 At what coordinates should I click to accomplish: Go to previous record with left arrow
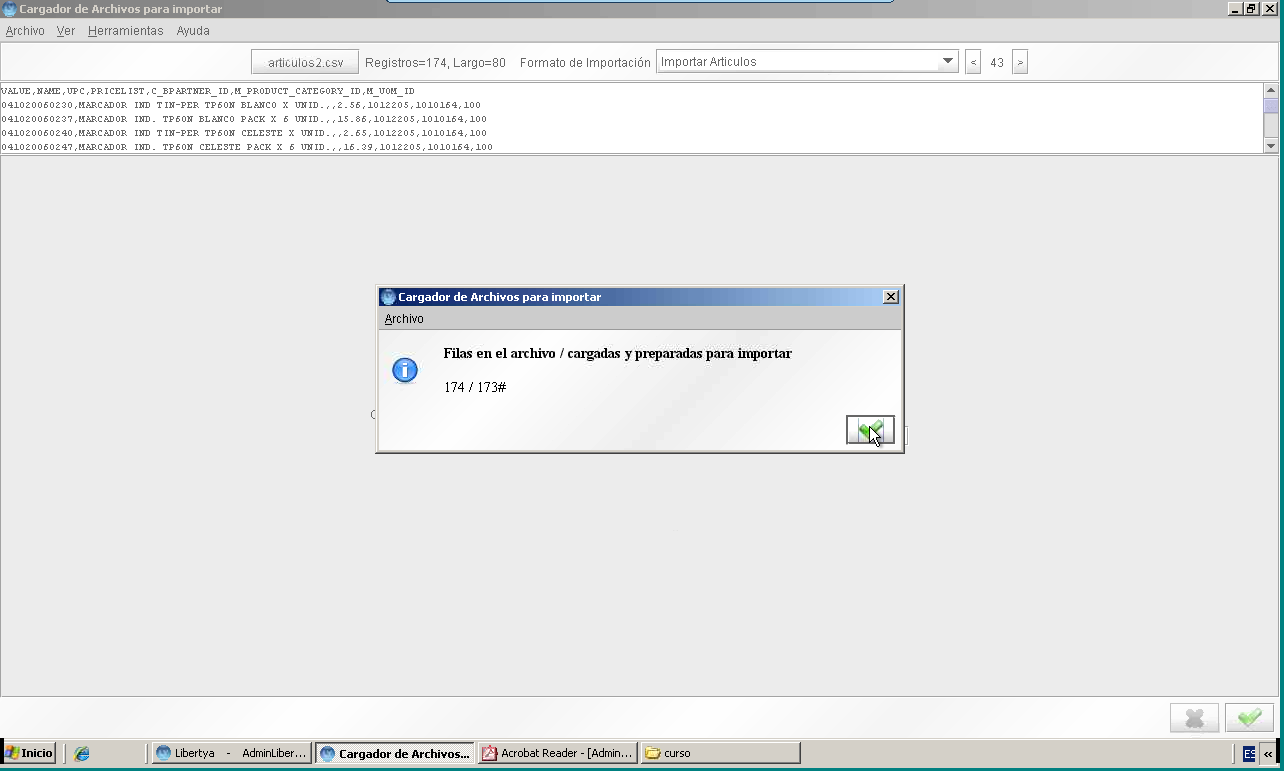[x=973, y=62]
